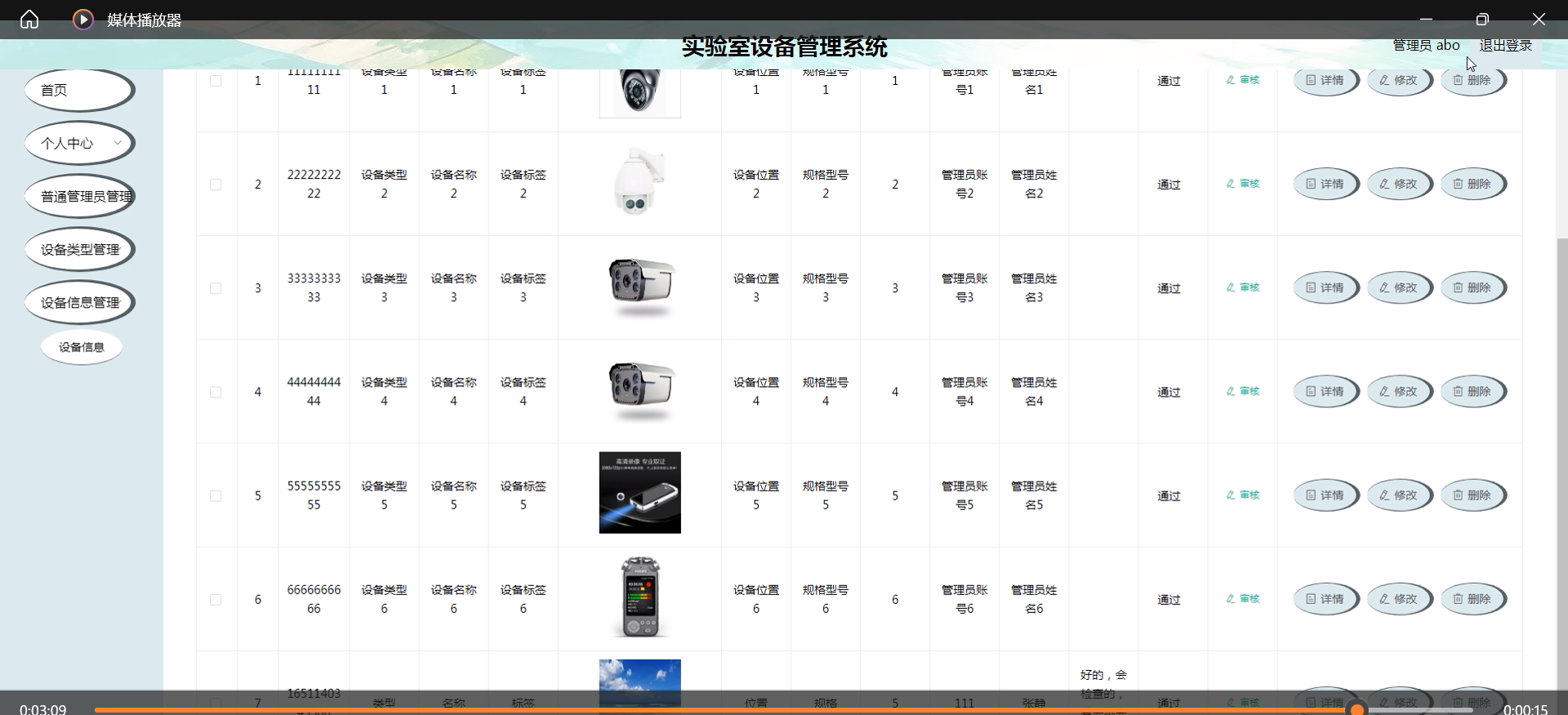Click bullet camera thumbnail in row 3

click(639, 286)
